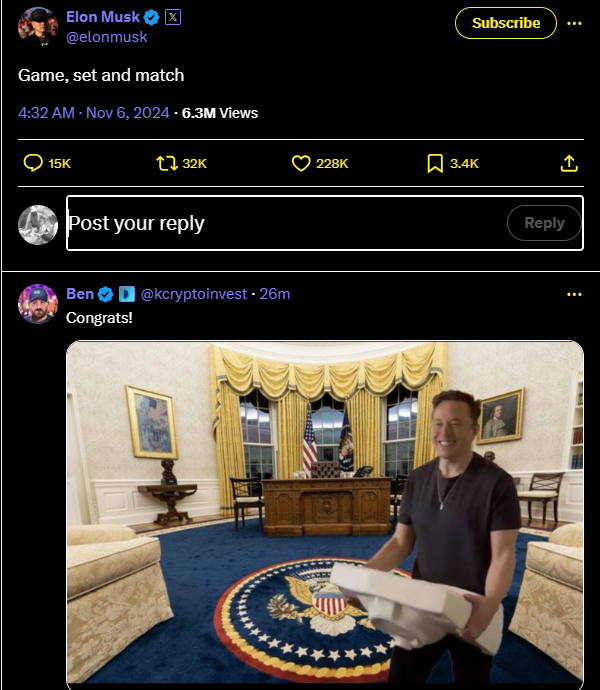Subscribe to Elon Musk's account
600x690 pixels.
click(x=506, y=23)
